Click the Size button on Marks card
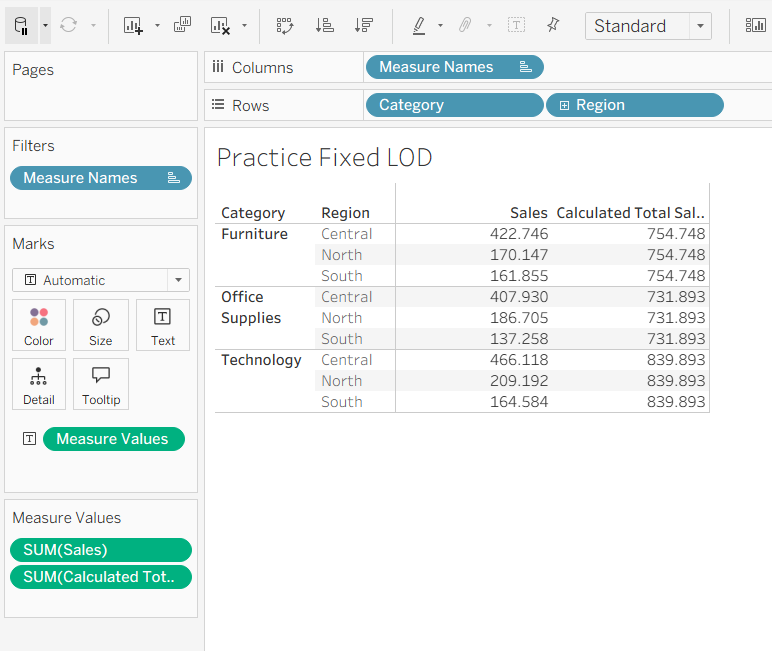Image resolution: width=772 pixels, height=651 pixels. coord(101,326)
